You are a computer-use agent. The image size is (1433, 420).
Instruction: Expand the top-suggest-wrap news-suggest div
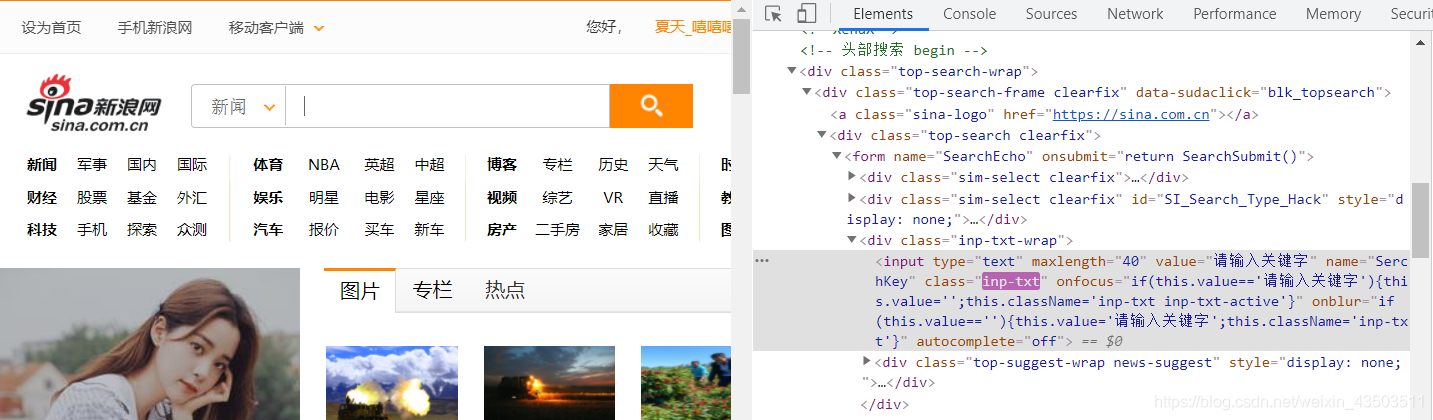coord(867,361)
